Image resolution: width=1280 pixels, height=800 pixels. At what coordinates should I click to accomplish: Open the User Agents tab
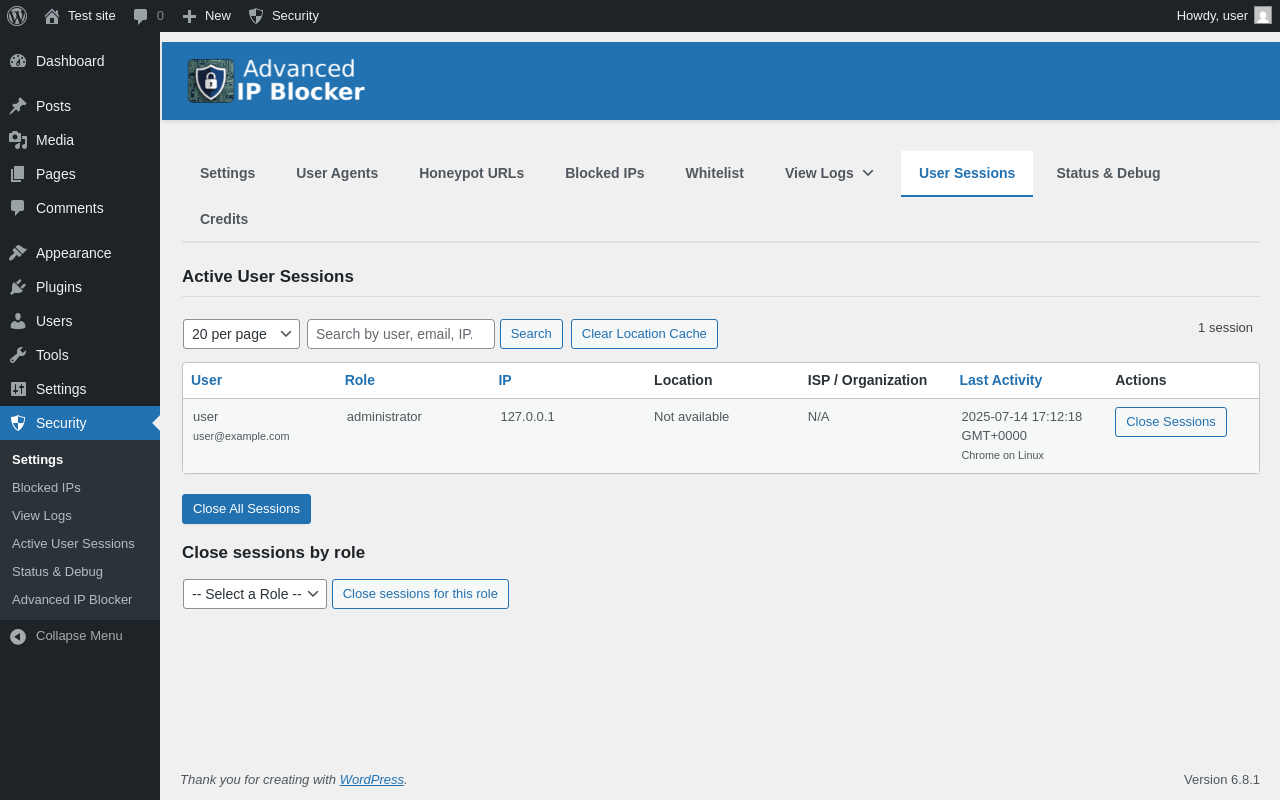tap(337, 173)
